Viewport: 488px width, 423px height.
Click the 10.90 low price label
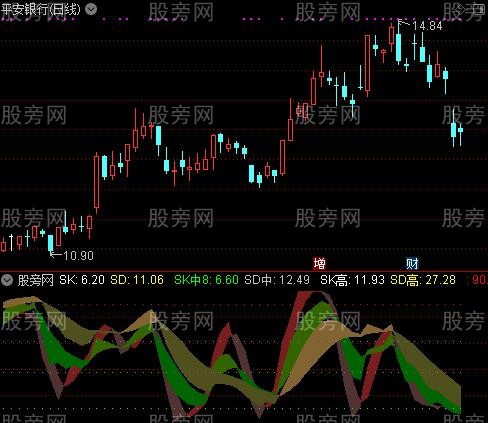coord(78,256)
